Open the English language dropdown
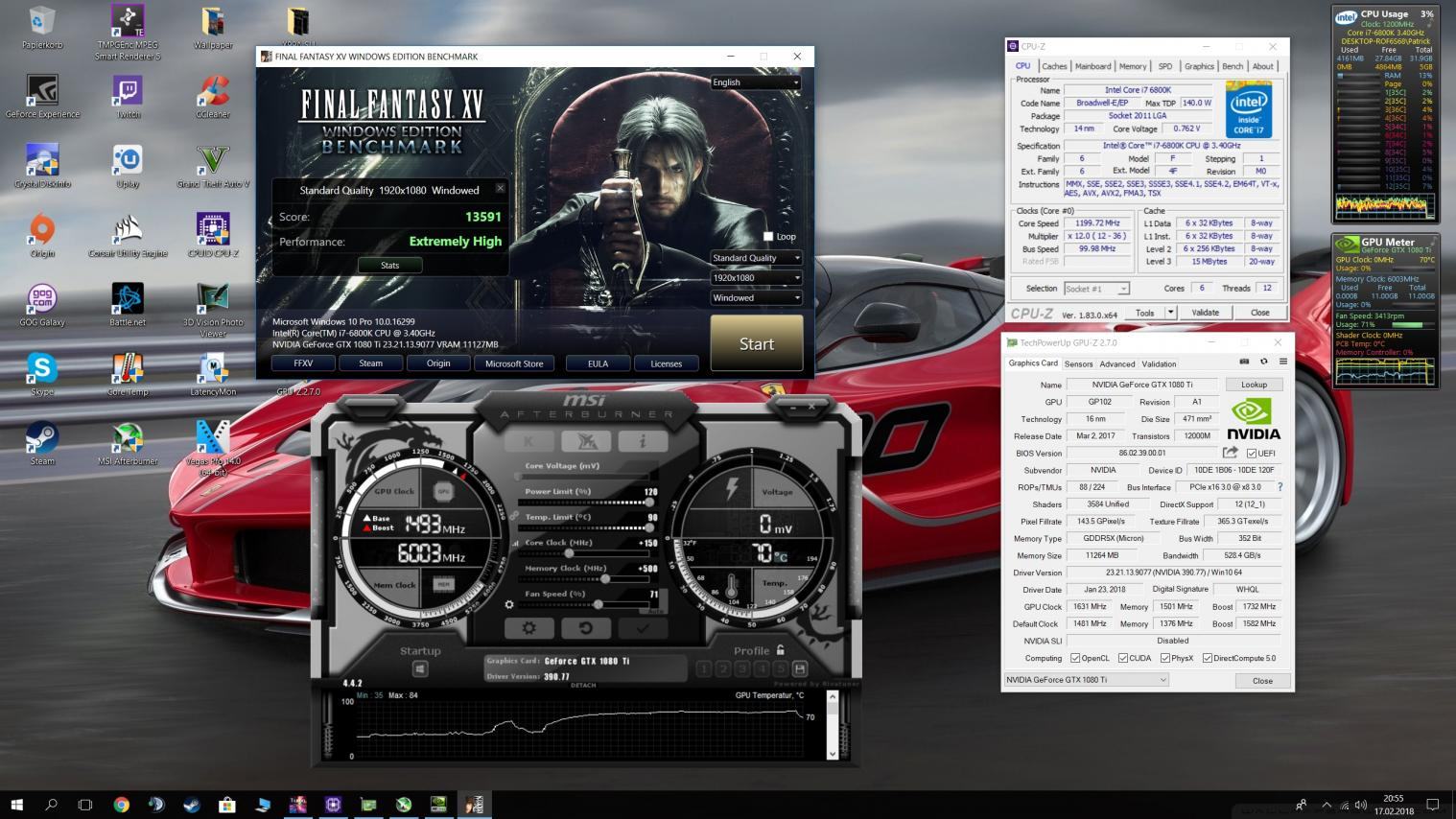Image resolution: width=1456 pixels, height=819 pixels. tap(756, 82)
